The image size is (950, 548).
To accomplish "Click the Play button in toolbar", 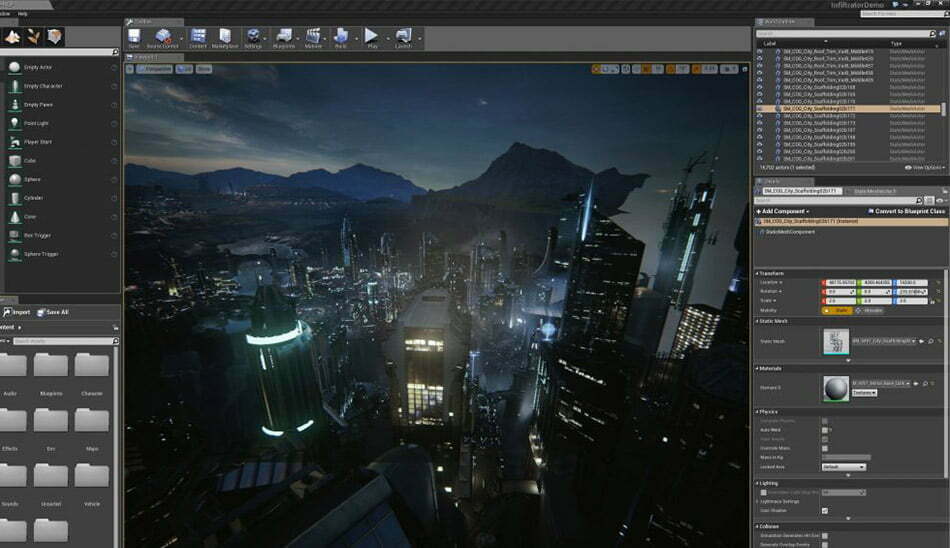I will pyautogui.click(x=371, y=36).
